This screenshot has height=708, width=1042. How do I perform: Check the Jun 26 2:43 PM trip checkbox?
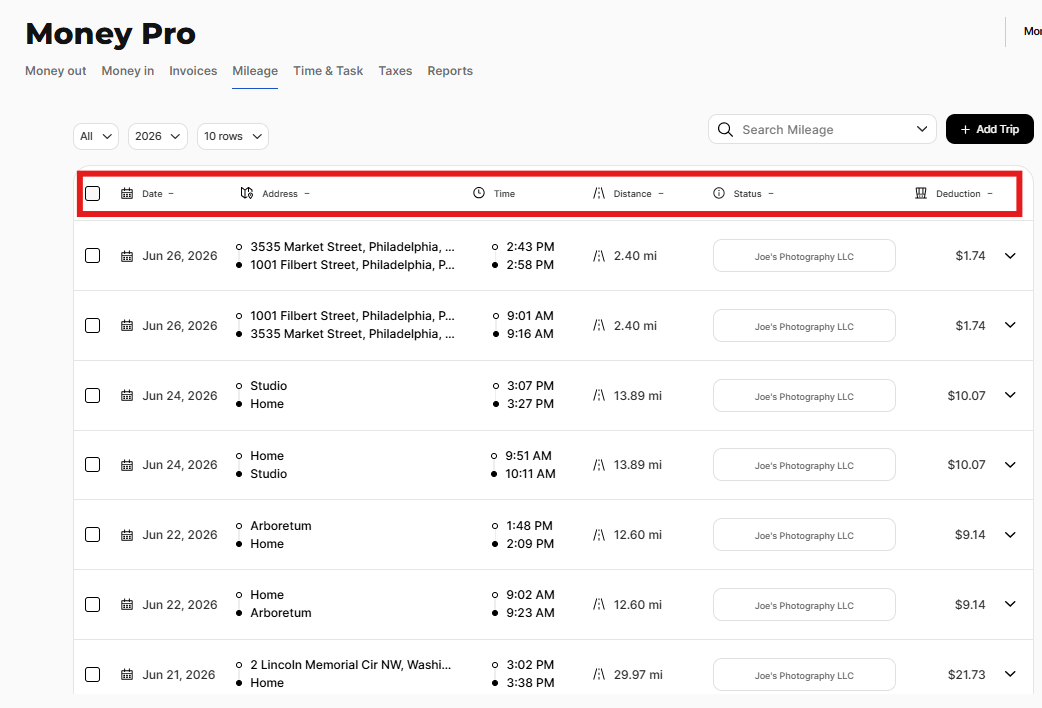pos(92,256)
